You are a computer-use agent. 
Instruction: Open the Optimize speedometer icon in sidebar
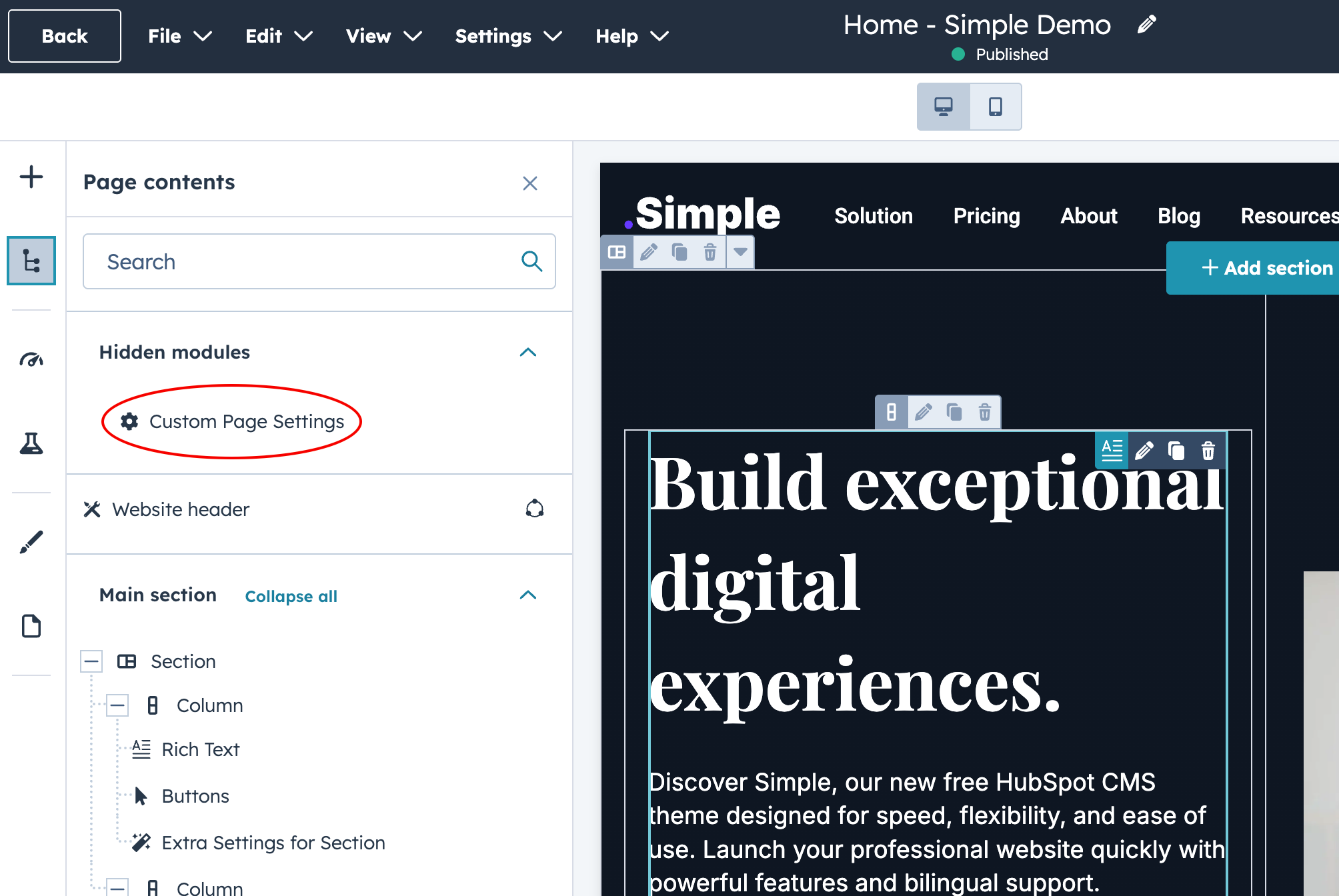(x=31, y=359)
